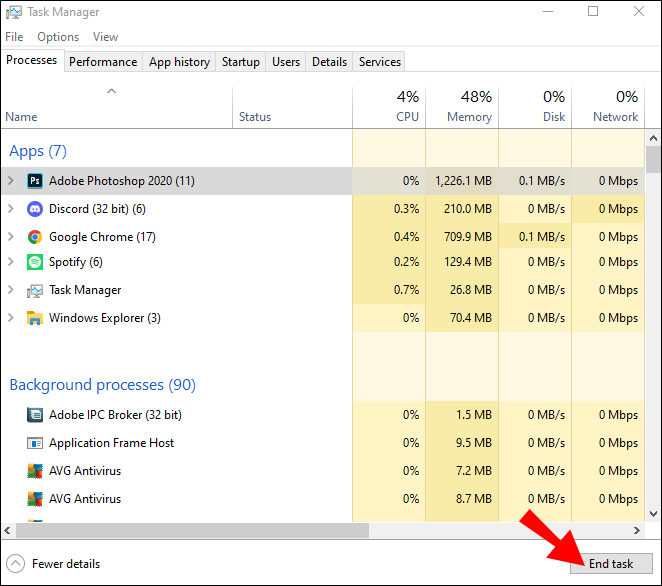Select the Adobe IPC Broker icon

(x=35, y=415)
